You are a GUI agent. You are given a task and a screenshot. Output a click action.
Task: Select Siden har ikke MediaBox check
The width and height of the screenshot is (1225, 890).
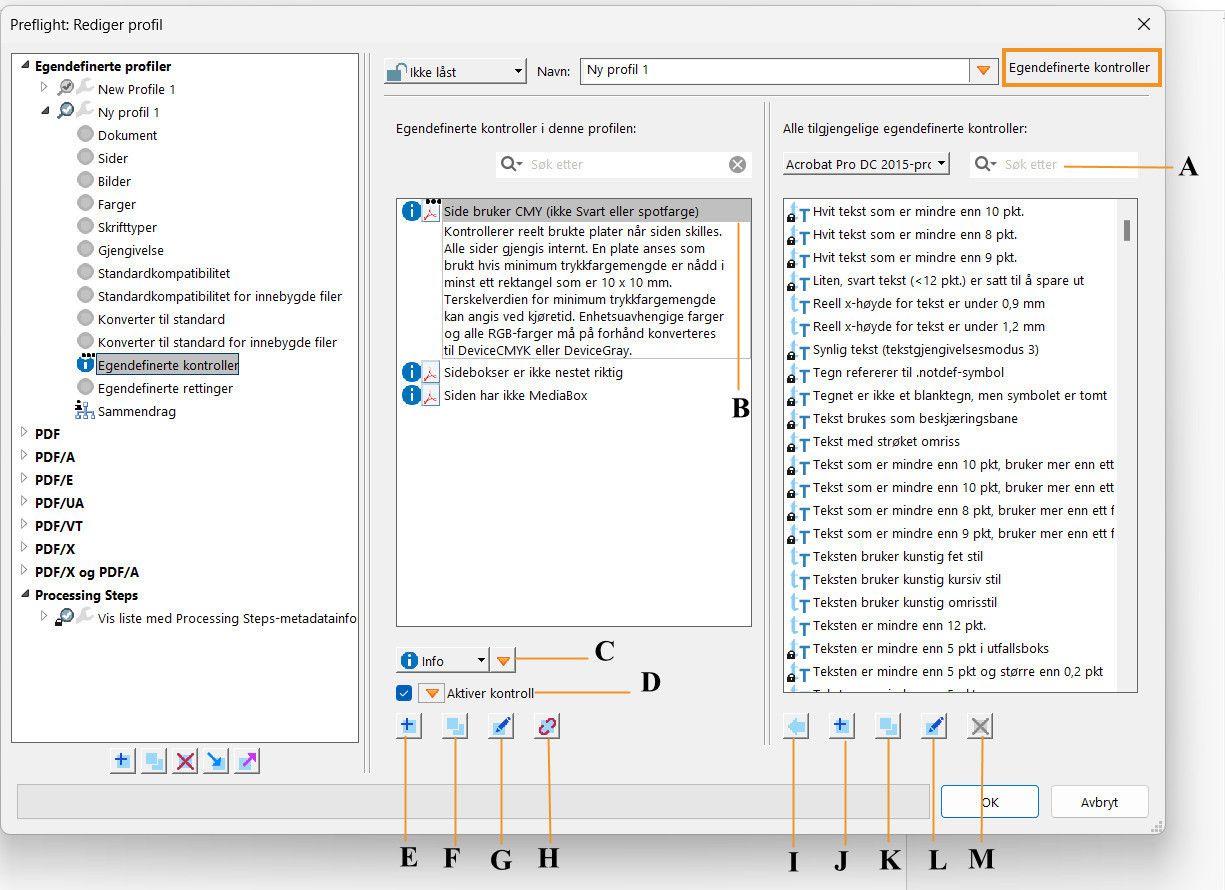pyautogui.click(x=516, y=395)
